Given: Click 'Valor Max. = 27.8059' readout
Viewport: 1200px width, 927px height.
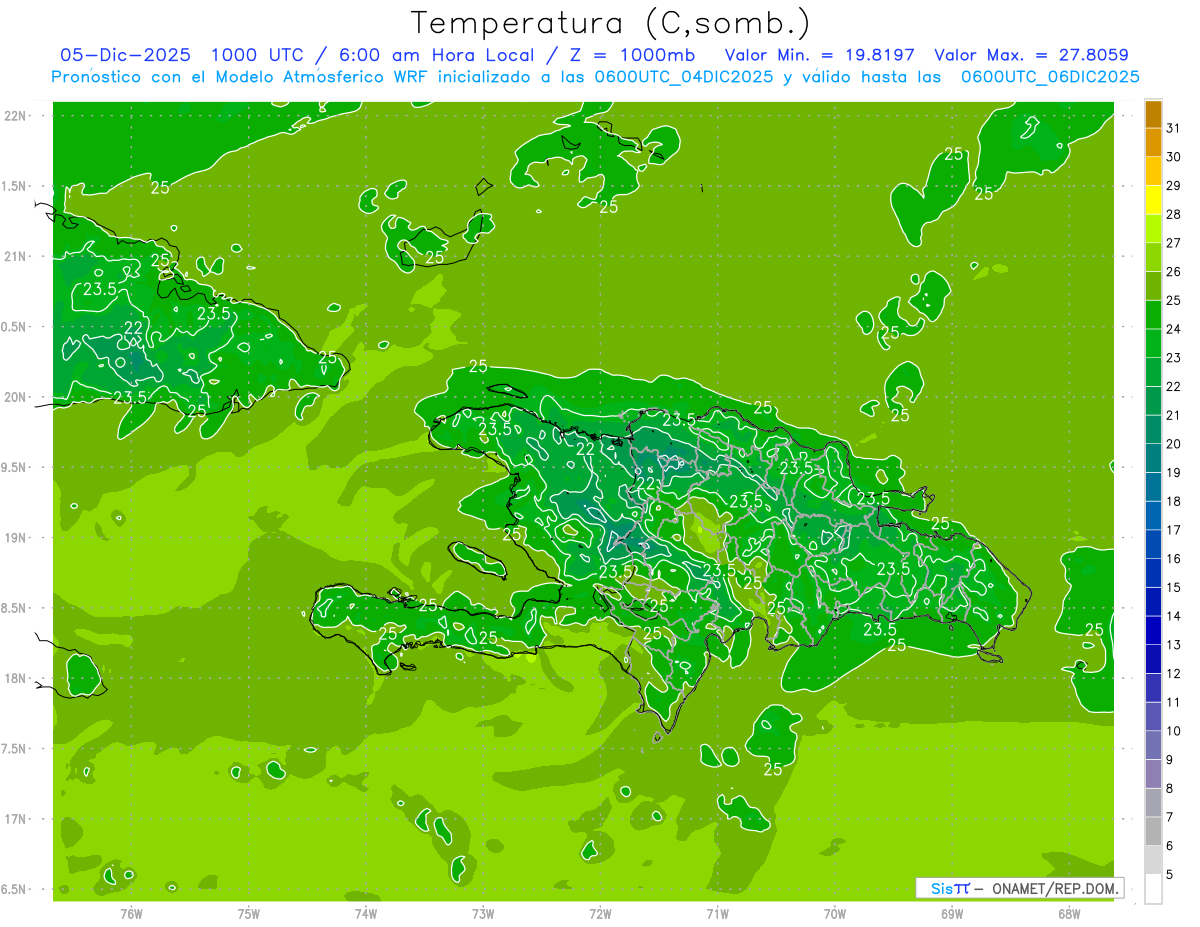Looking at the screenshot, I should click(1031, 55).
